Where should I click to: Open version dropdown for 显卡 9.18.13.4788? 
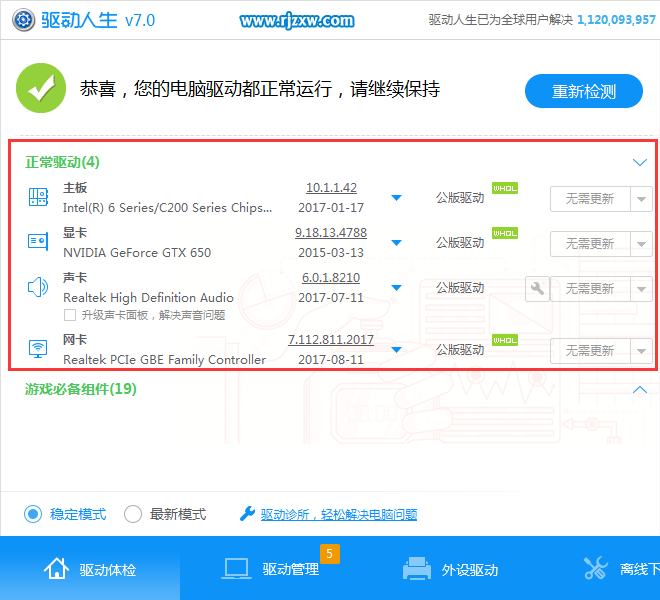pyautogui.click(x=396, y=243)
